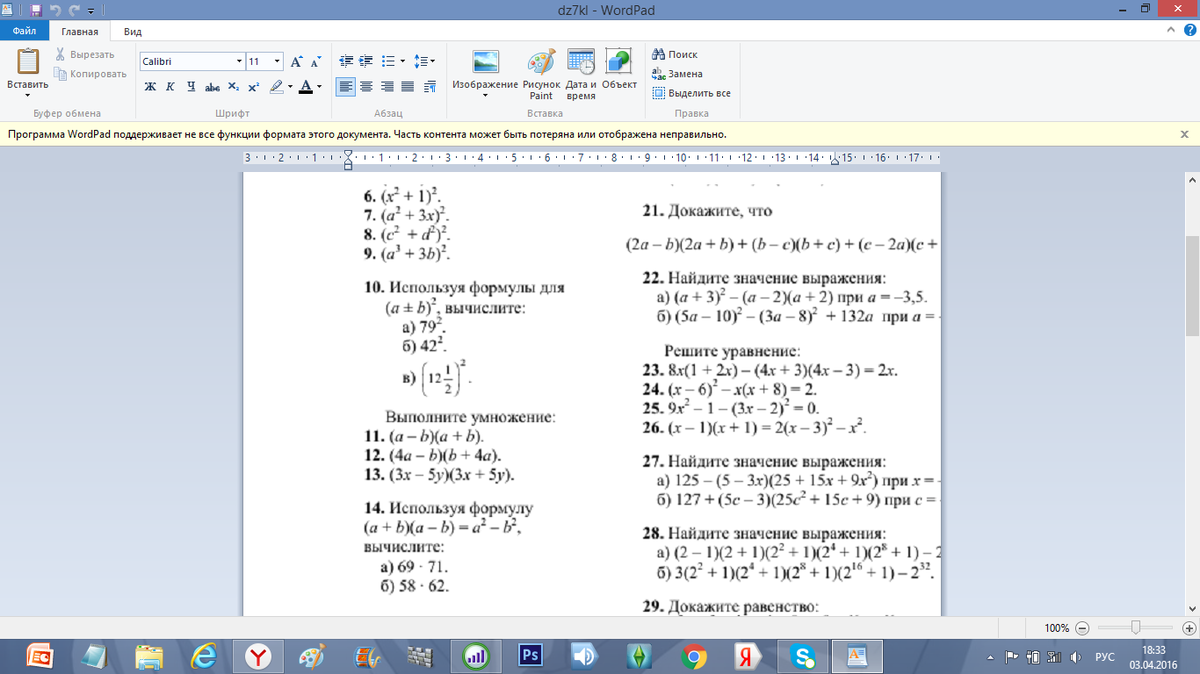The height and width of the screenshot is (674, 1200).
Task: Click the zoom slider handle
Action: (1136, 627)
